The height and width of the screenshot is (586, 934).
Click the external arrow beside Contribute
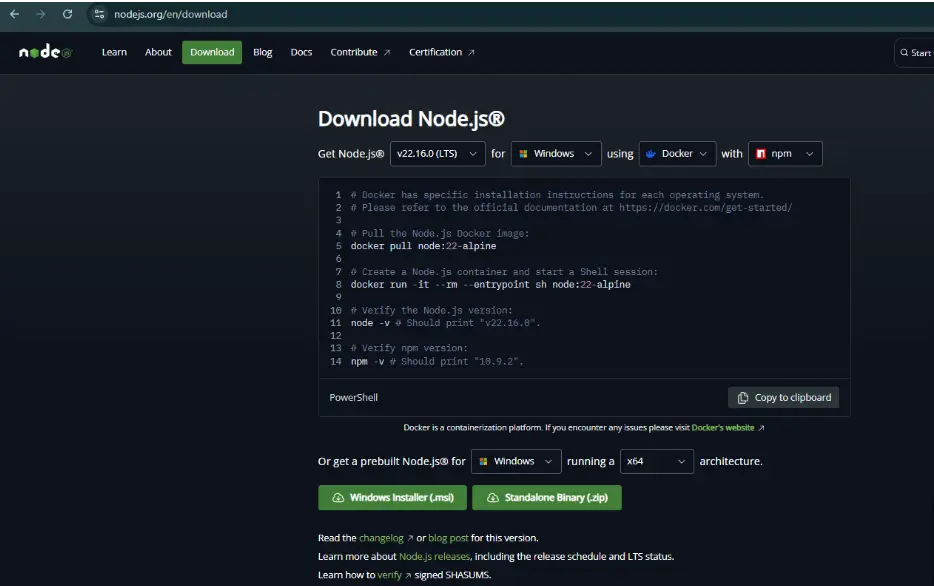tap(387, 52)
